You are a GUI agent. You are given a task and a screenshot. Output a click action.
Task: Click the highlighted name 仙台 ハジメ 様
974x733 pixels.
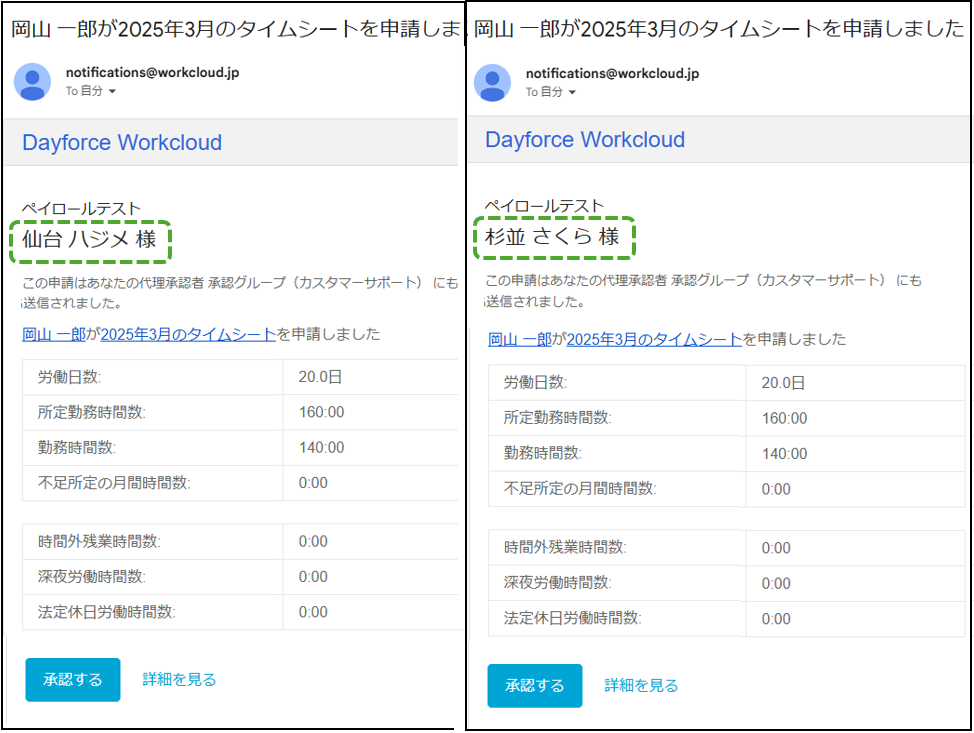tap(90, 241)
